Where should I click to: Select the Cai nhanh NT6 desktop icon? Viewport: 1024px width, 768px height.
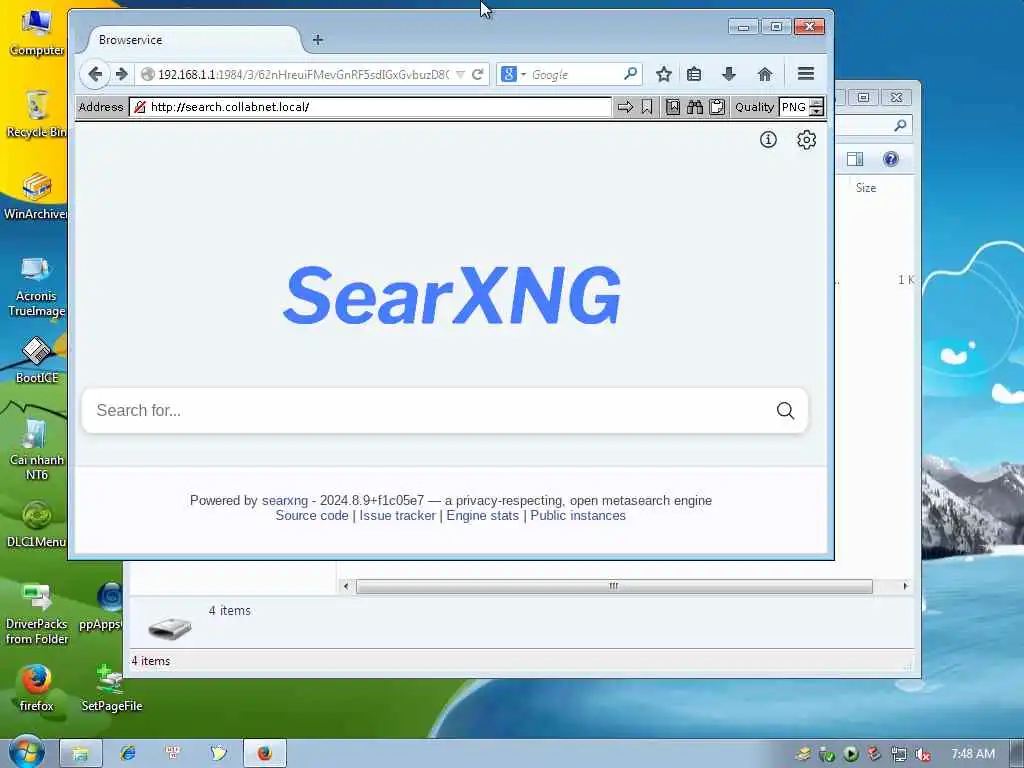coord(37,449)
